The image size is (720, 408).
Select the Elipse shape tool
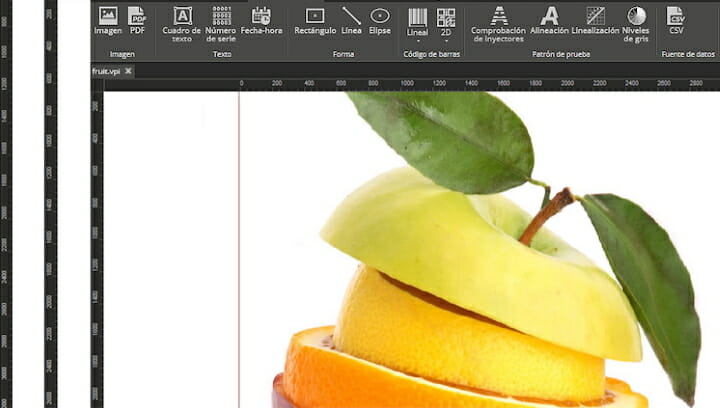coord(380,21)
